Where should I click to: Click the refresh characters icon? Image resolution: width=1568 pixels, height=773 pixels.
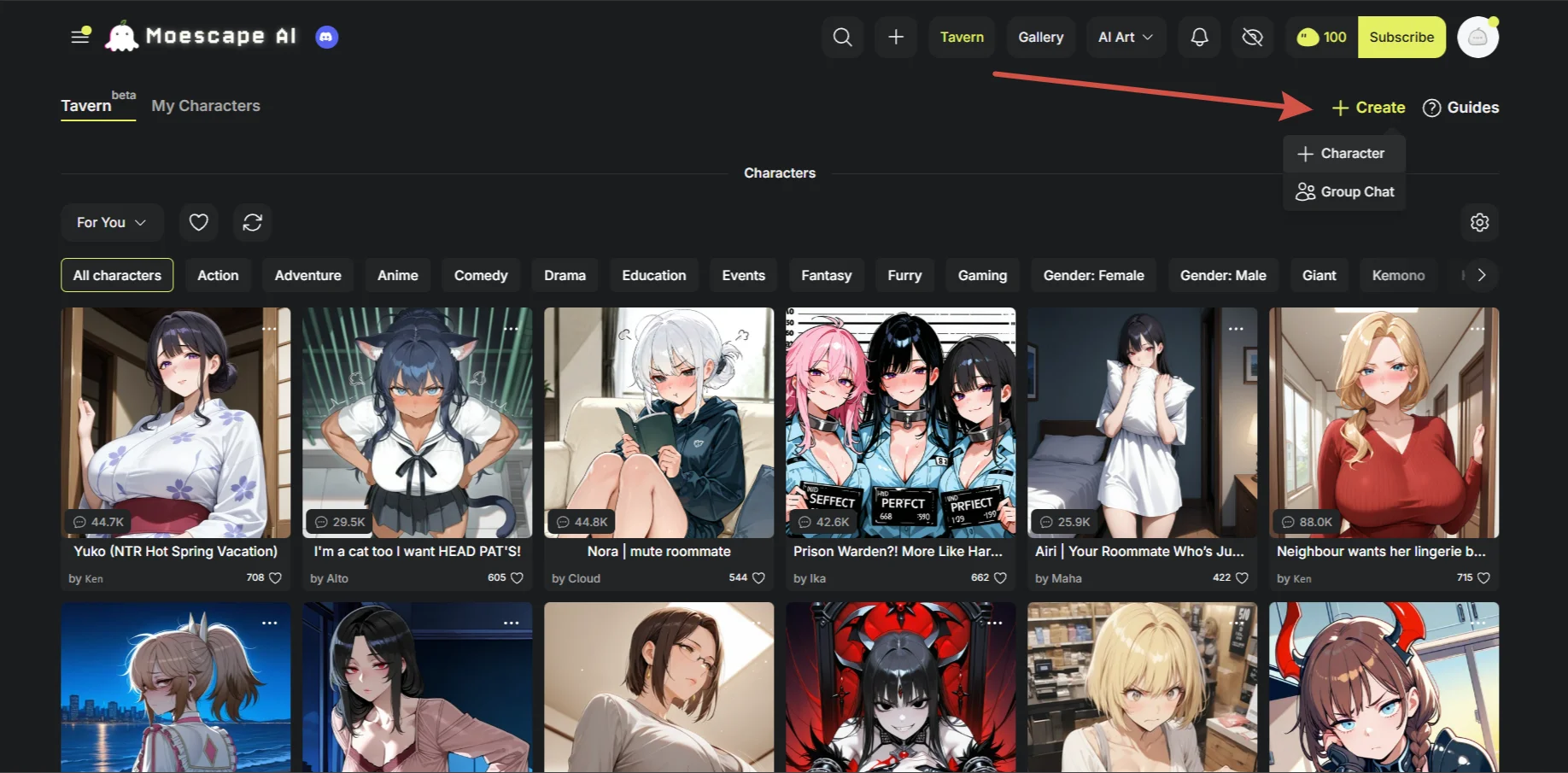253,222
